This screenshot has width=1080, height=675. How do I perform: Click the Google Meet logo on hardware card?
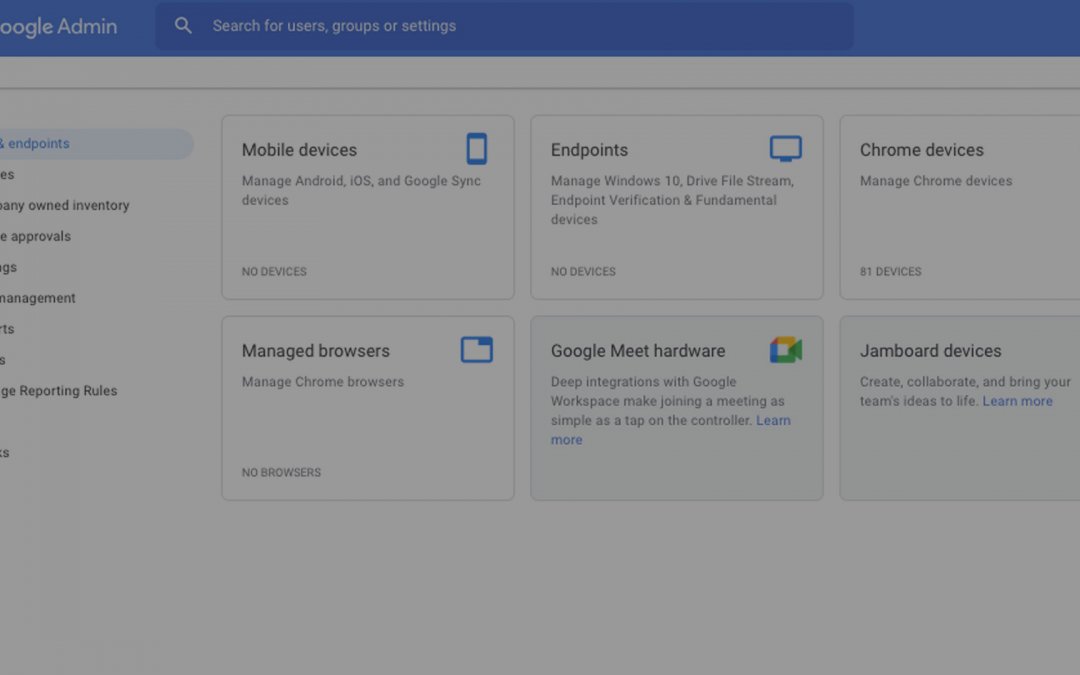(x=786, y=349)
